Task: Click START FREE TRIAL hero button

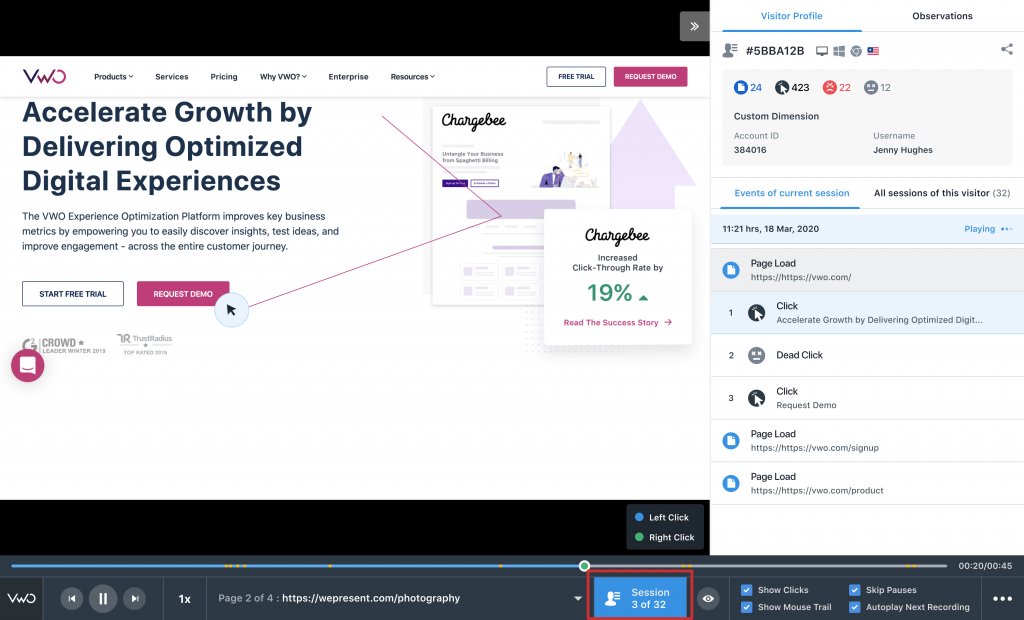Action: click(72, 294)
